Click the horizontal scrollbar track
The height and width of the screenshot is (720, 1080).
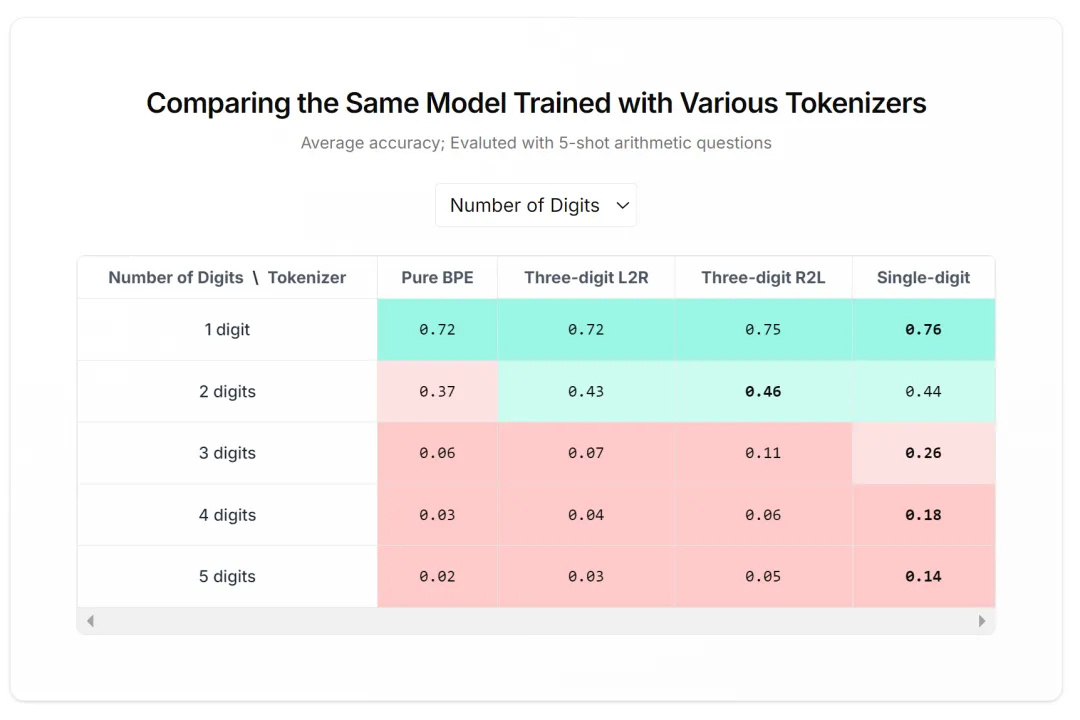tap(536, 621)
